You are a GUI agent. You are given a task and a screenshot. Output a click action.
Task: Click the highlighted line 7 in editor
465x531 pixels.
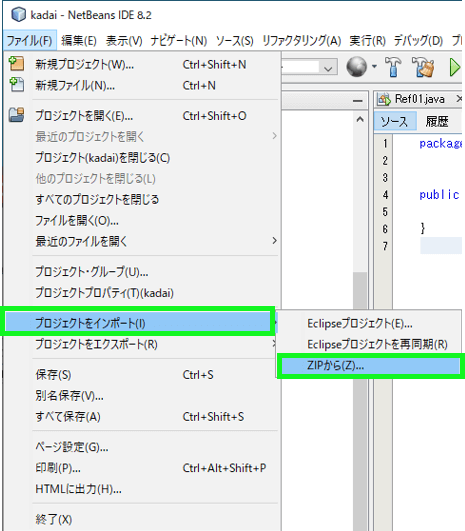tap(441, 246)
